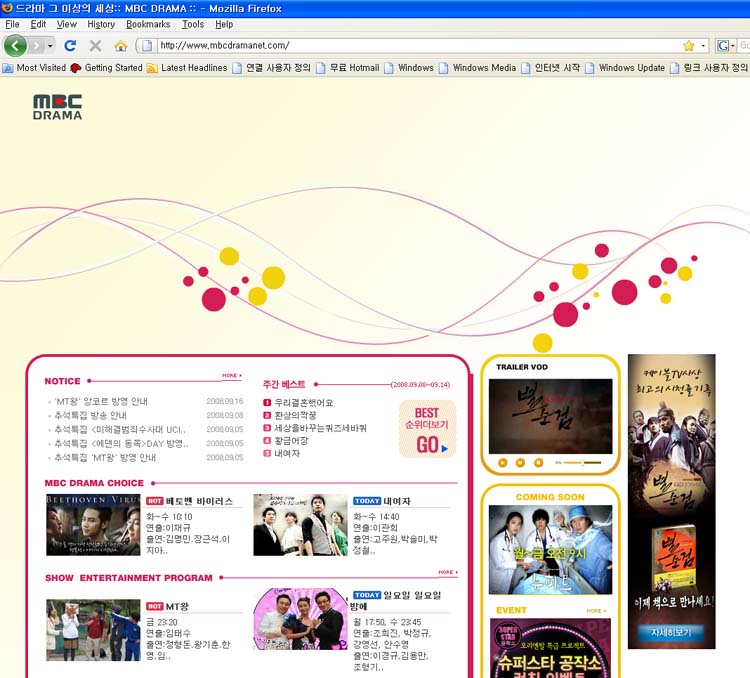Open notice "'MT왕' 앙코르 방영 안내"
The width and height of the screenshot is (750, 678).
101,401
